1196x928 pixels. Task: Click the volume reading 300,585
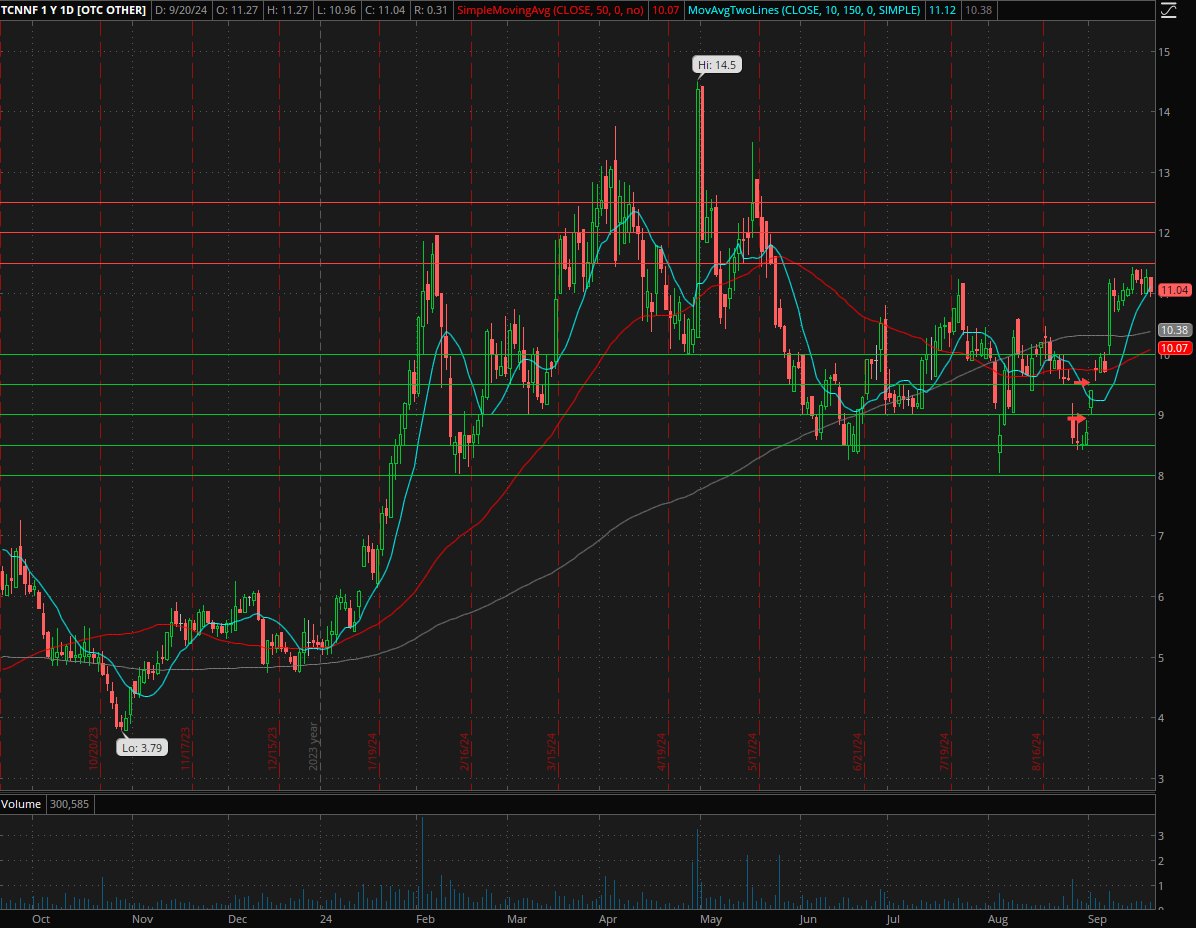click(70, 804)
